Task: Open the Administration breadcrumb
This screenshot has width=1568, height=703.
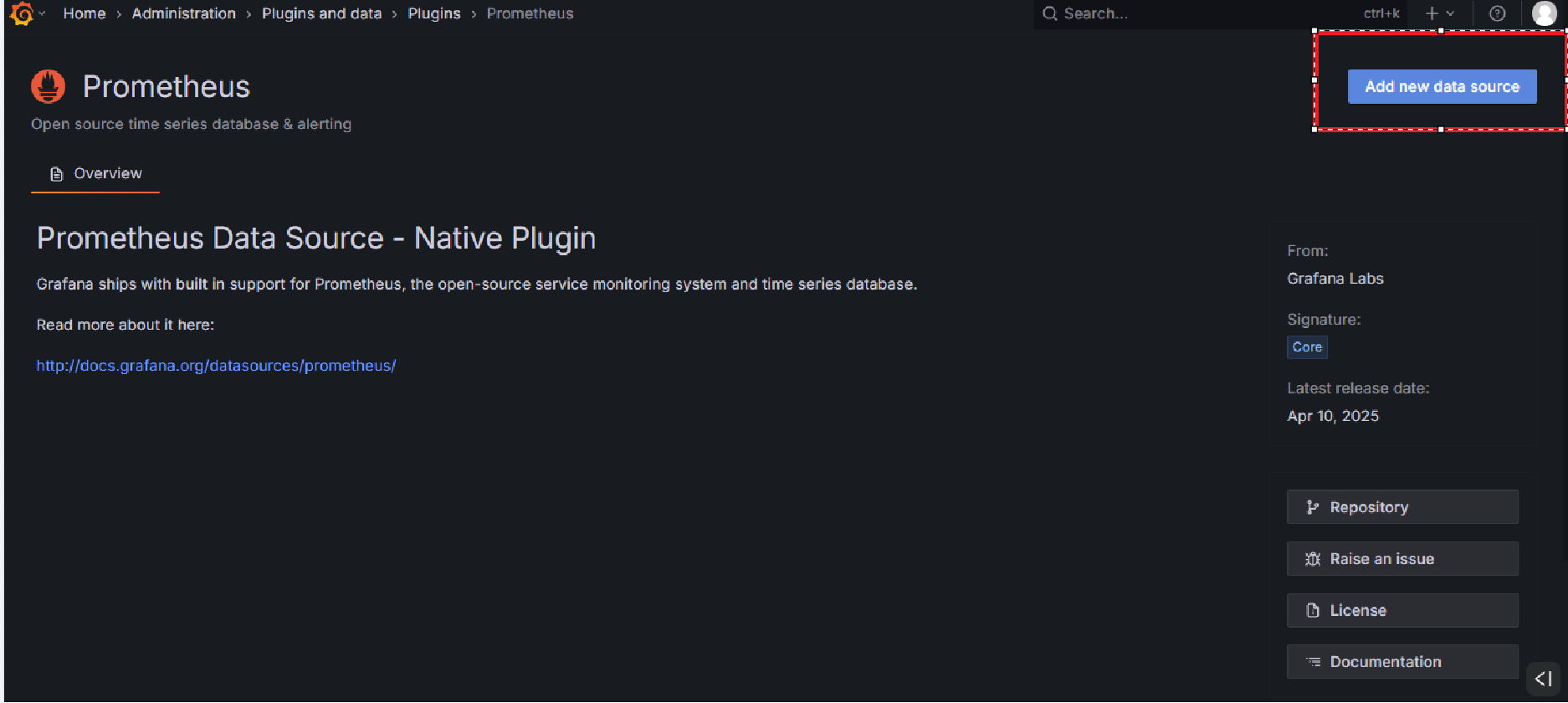Action: [184, 13]
